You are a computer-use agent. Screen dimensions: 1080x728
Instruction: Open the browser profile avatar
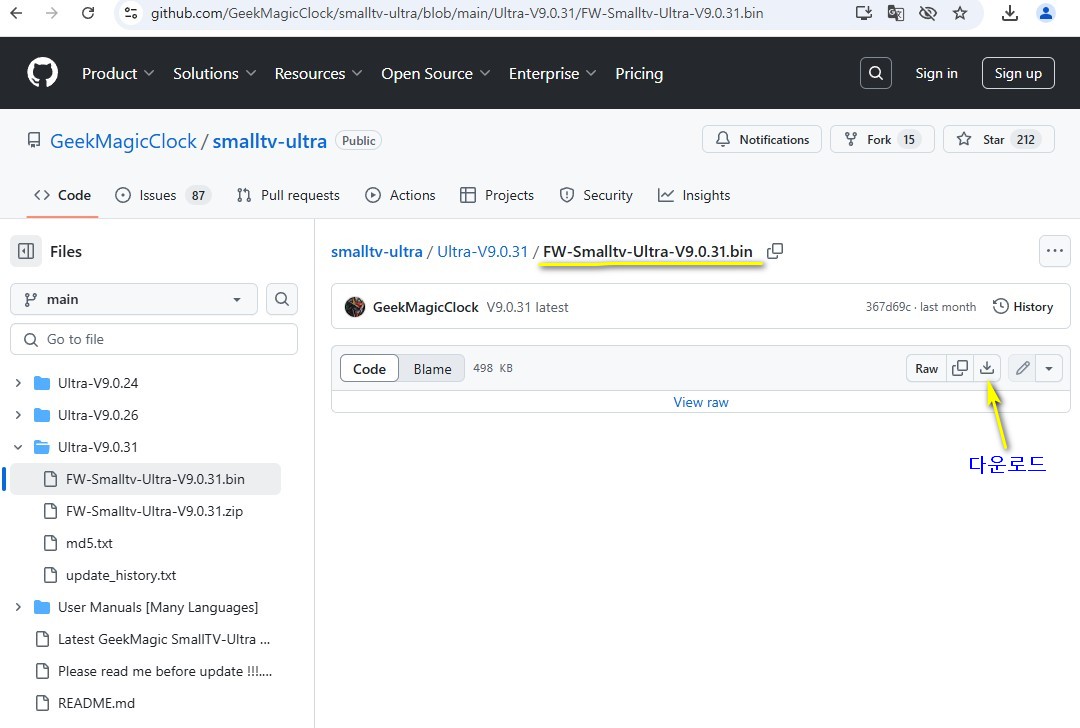point(1046,12)
